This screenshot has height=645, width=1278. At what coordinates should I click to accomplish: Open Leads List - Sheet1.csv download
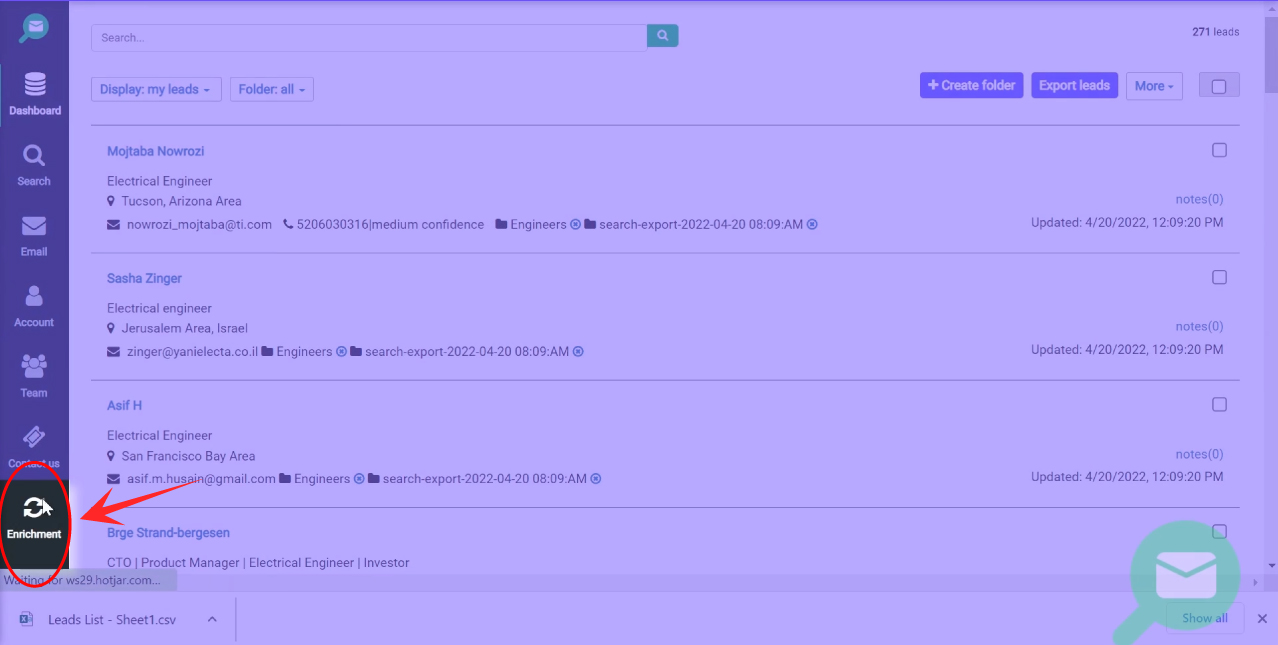pyautogui.click(x=111, y=619)
